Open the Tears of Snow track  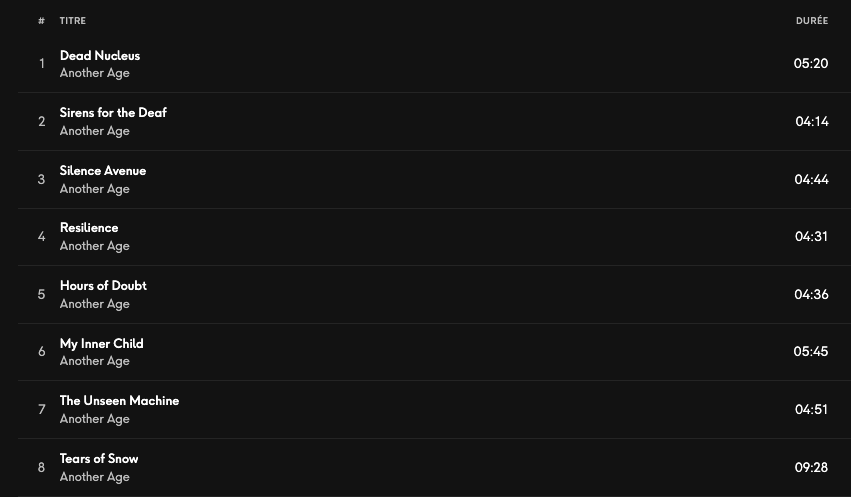click(99, 459)
